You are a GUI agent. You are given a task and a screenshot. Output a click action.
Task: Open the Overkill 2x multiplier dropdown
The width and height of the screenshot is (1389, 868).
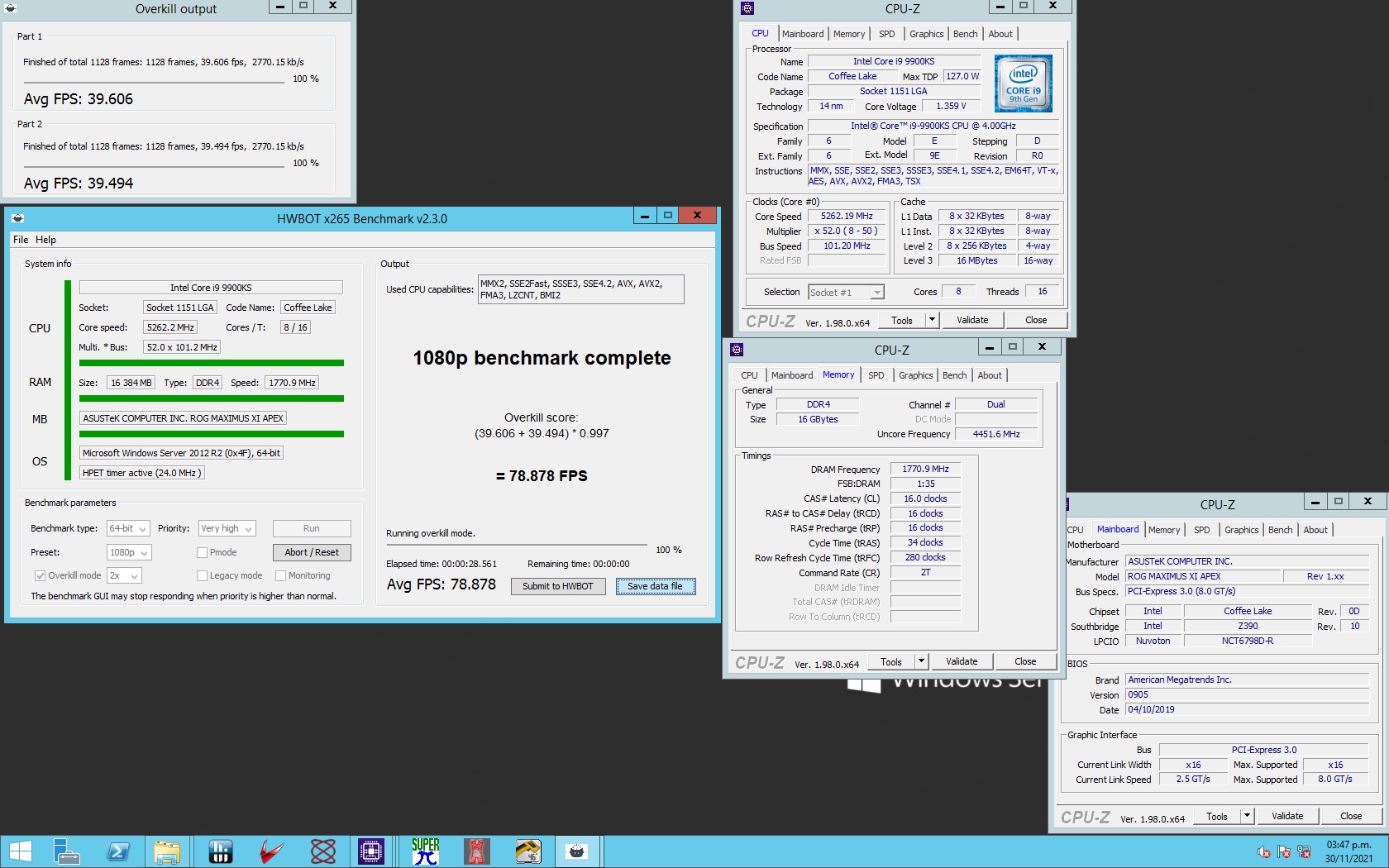pyautogui.click(x=124, y=575)
